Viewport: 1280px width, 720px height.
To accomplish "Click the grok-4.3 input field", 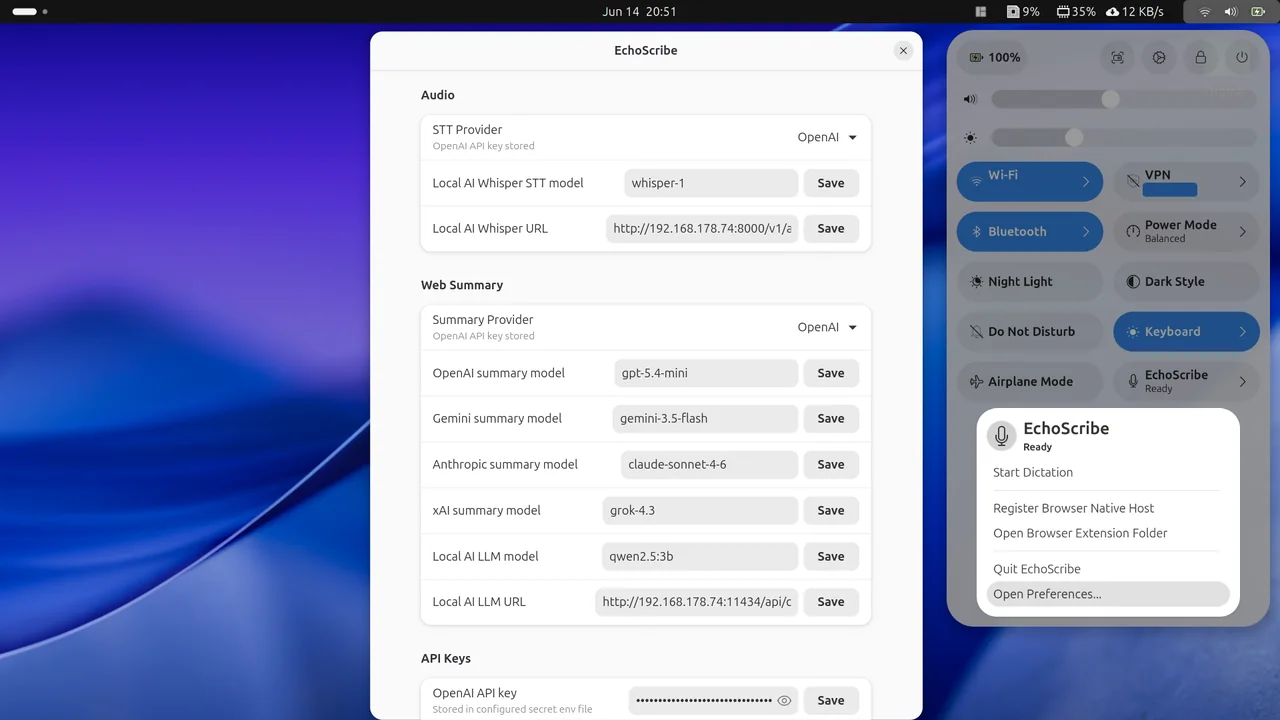I will click(700, 510).
